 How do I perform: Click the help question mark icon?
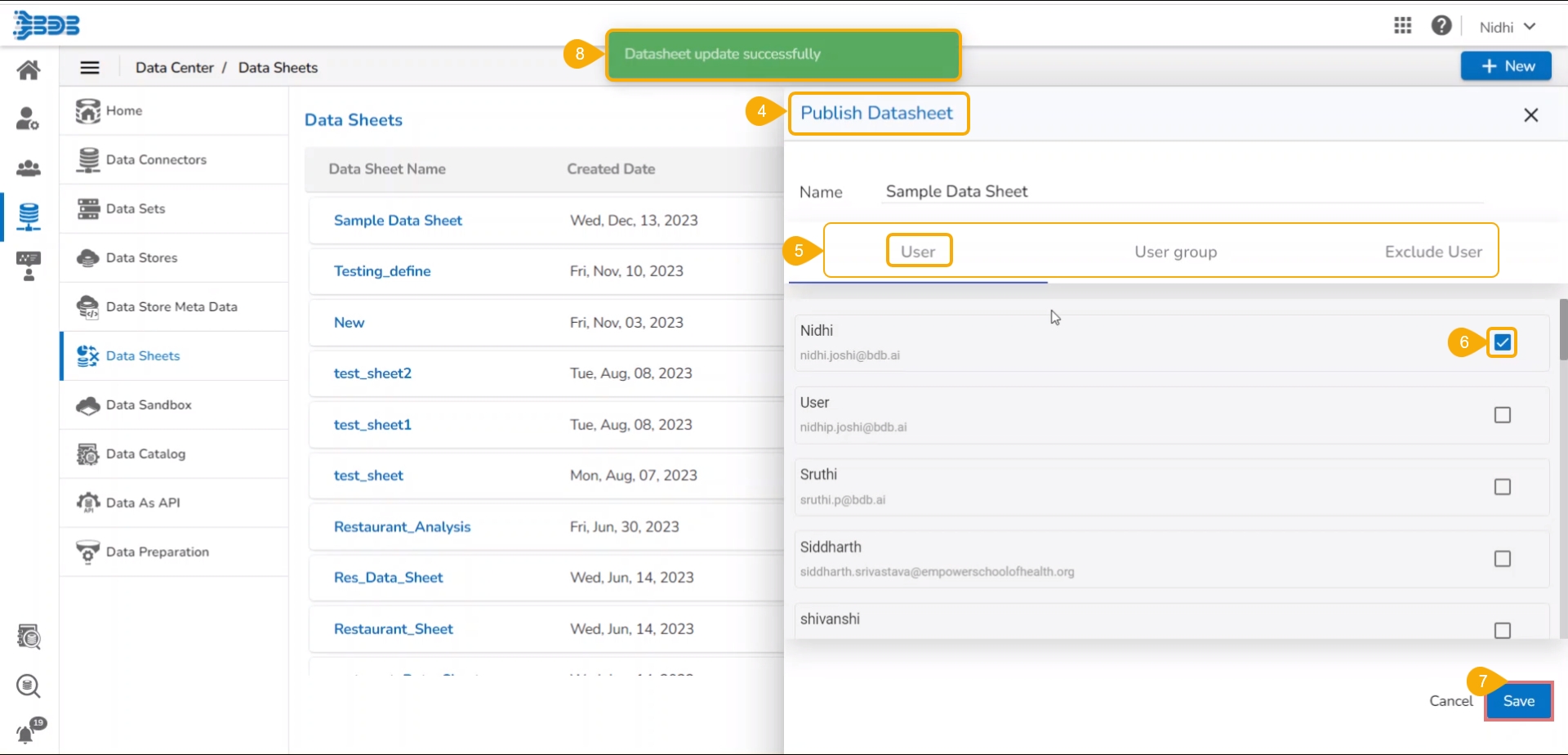1441,26
